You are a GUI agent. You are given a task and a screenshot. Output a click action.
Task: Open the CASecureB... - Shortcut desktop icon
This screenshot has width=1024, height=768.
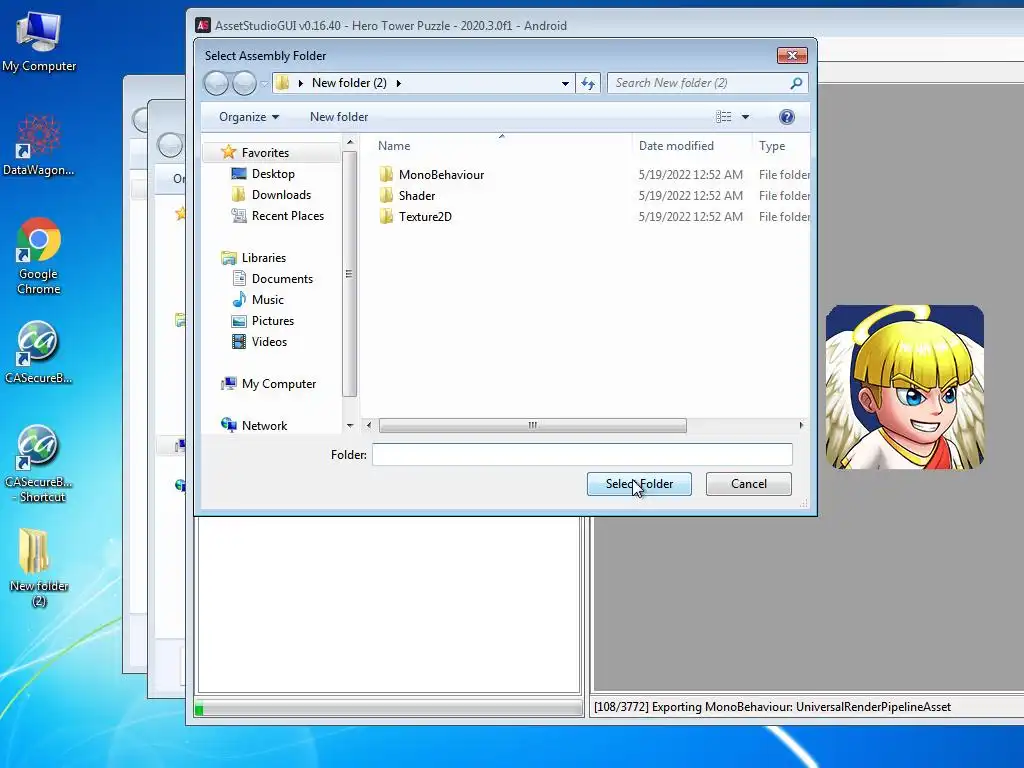pos(39,464)
